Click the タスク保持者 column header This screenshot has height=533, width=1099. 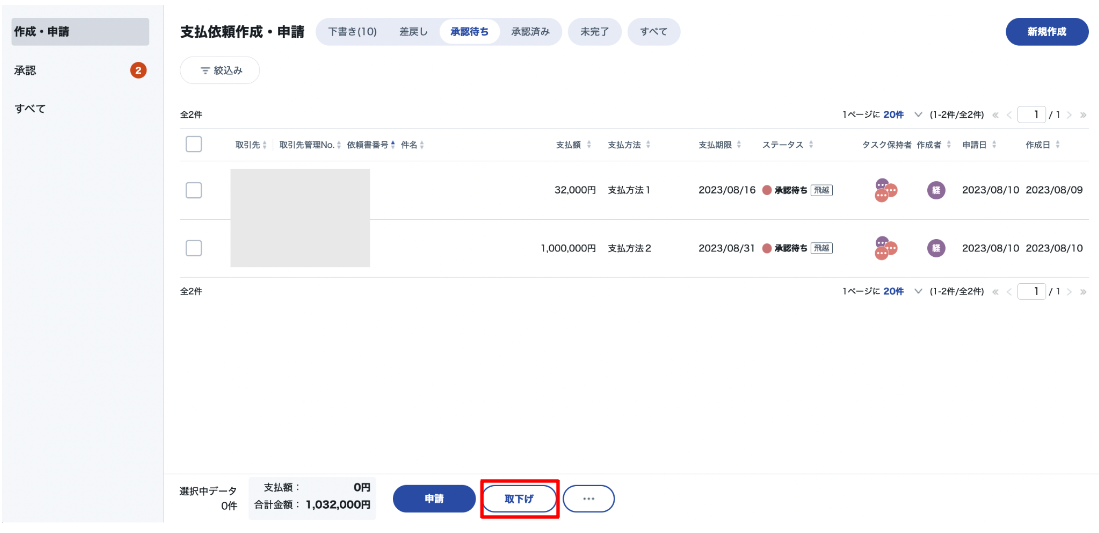click(x=887, y=145)
